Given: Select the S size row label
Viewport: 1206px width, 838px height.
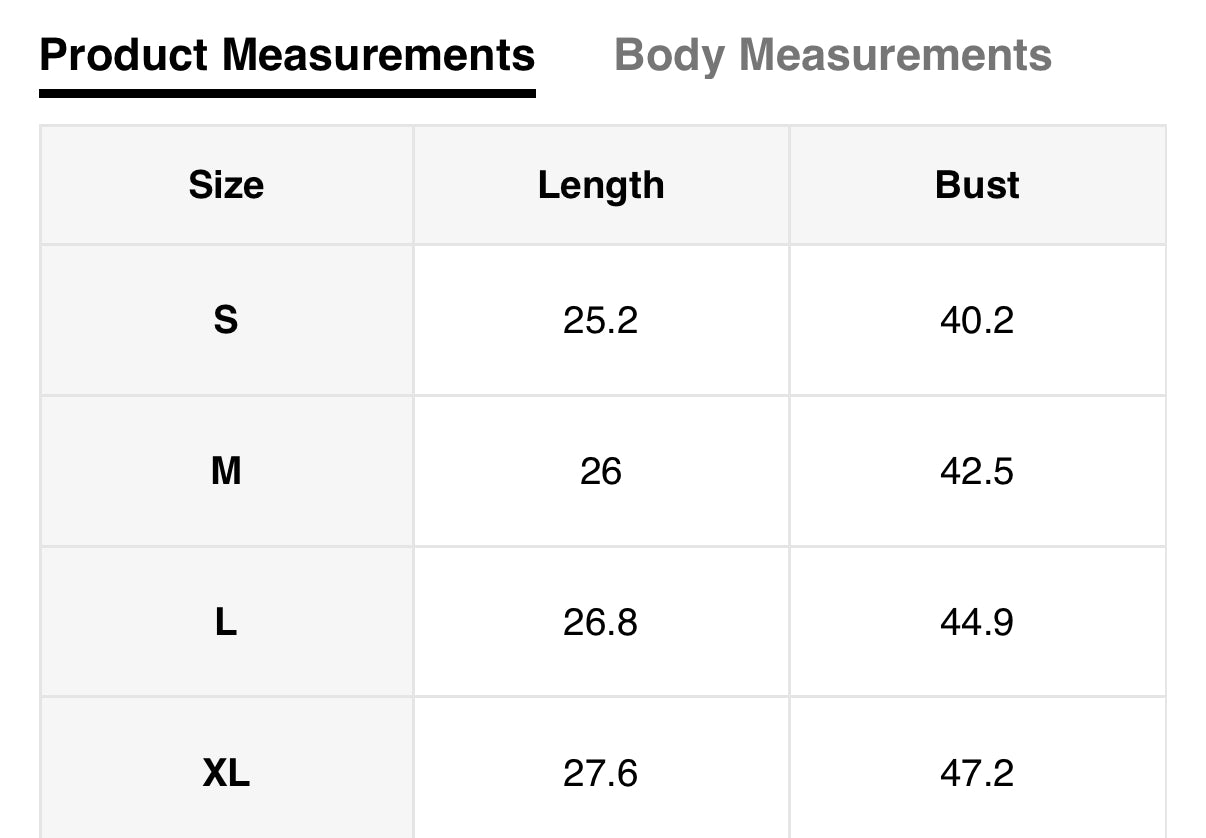Looking at the screenshot, I should [226, 320].
